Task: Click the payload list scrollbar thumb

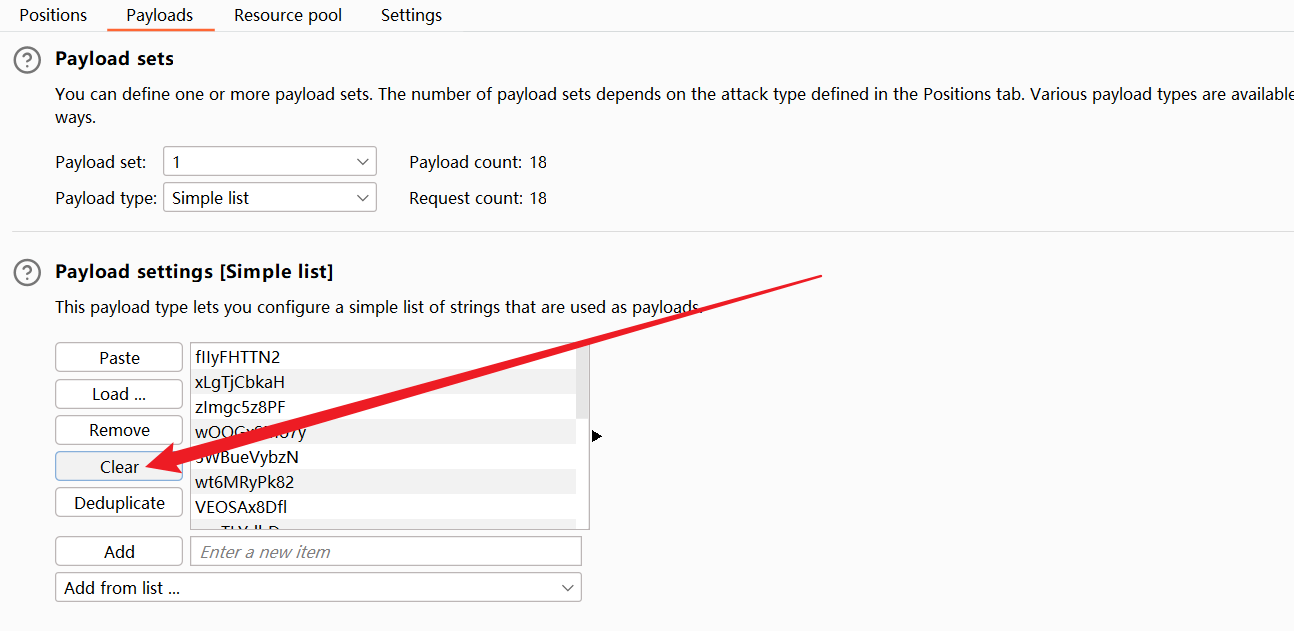Action: (582, 382)
